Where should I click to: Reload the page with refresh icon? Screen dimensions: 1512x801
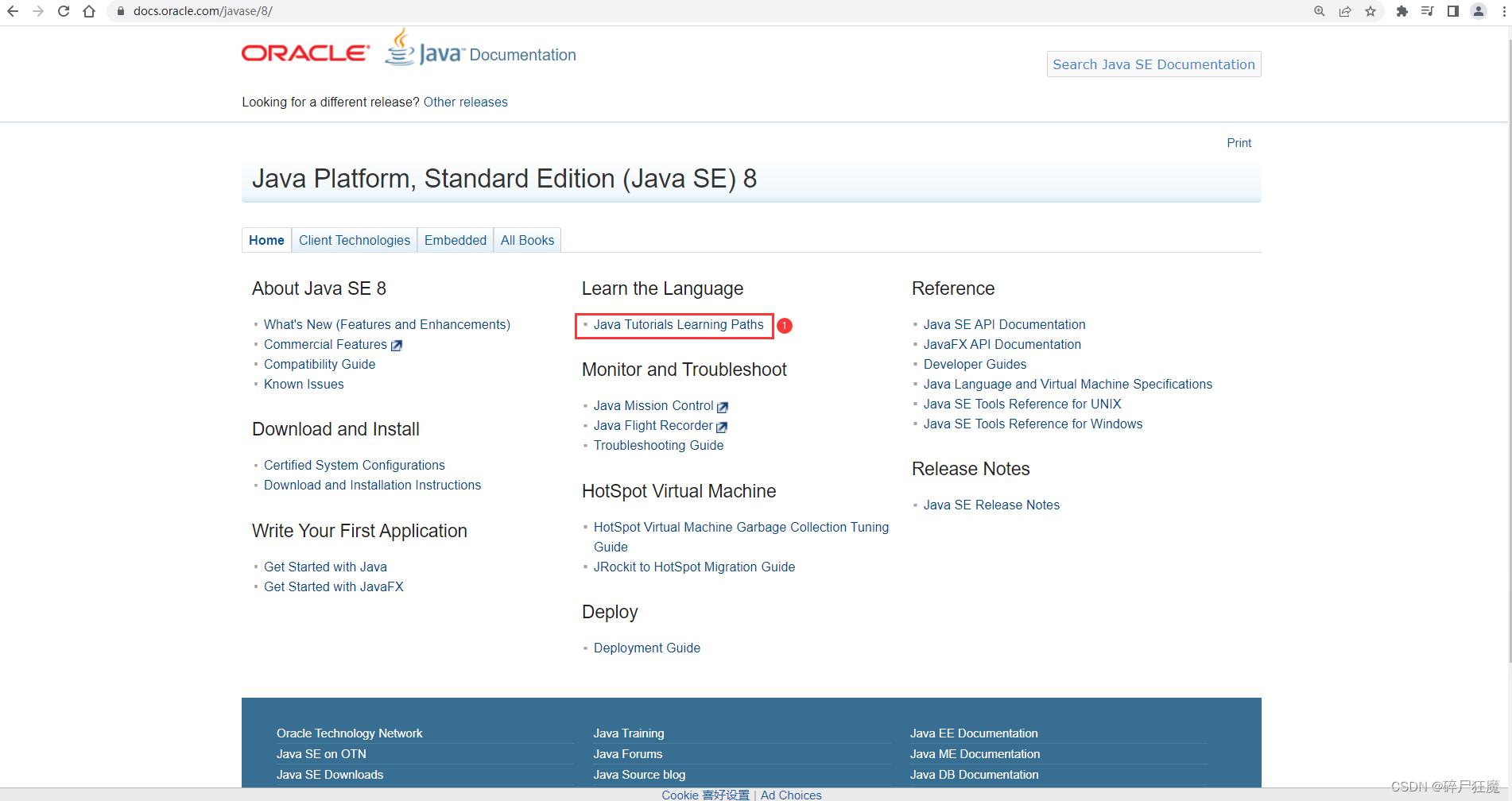(x=64, y=11)
